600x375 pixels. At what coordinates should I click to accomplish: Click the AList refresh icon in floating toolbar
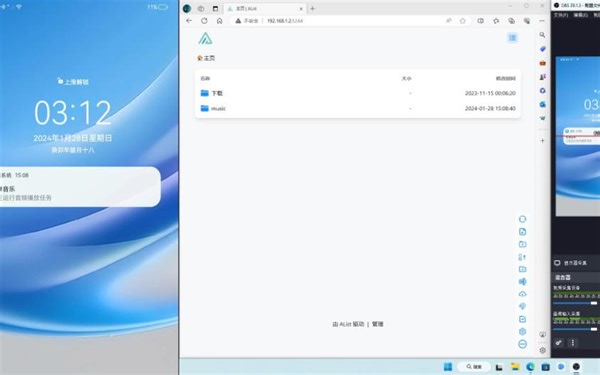click(522, 219)
